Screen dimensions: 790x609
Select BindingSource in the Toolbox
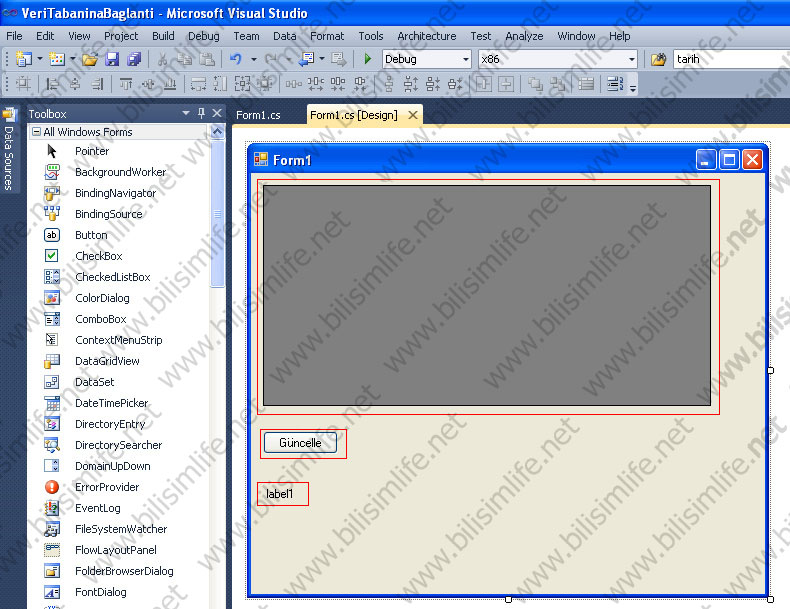click(108, 214)
